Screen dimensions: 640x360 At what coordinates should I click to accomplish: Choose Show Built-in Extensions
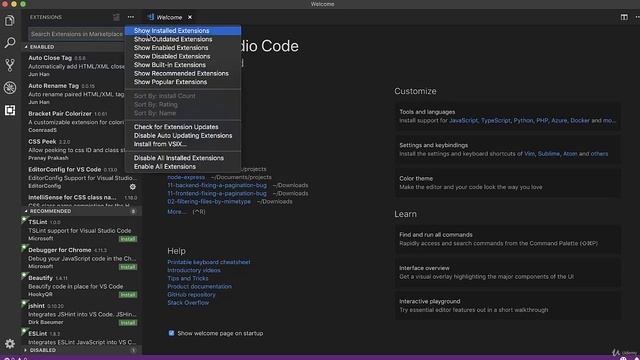click(x=183, y=65)
